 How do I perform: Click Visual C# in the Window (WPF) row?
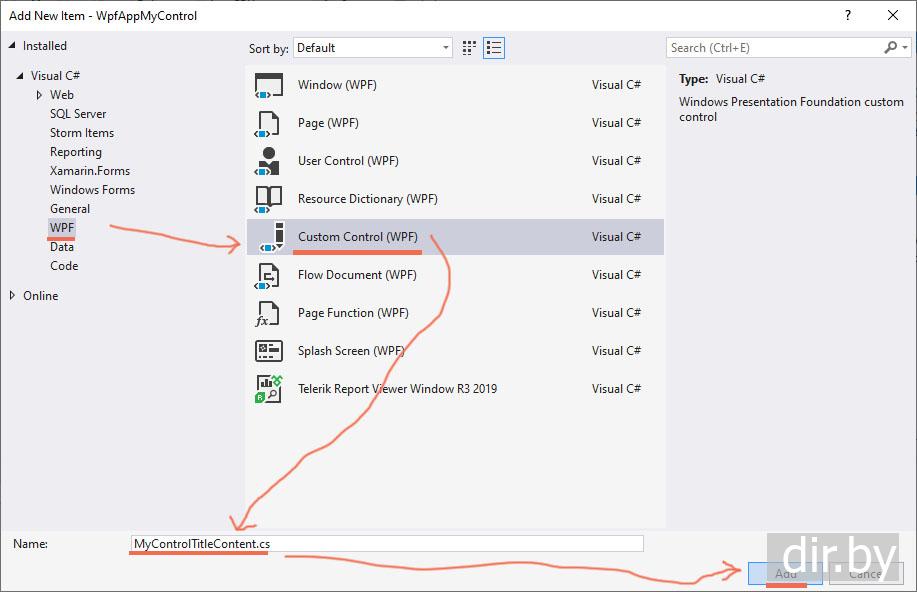click(x=616, y=85)
